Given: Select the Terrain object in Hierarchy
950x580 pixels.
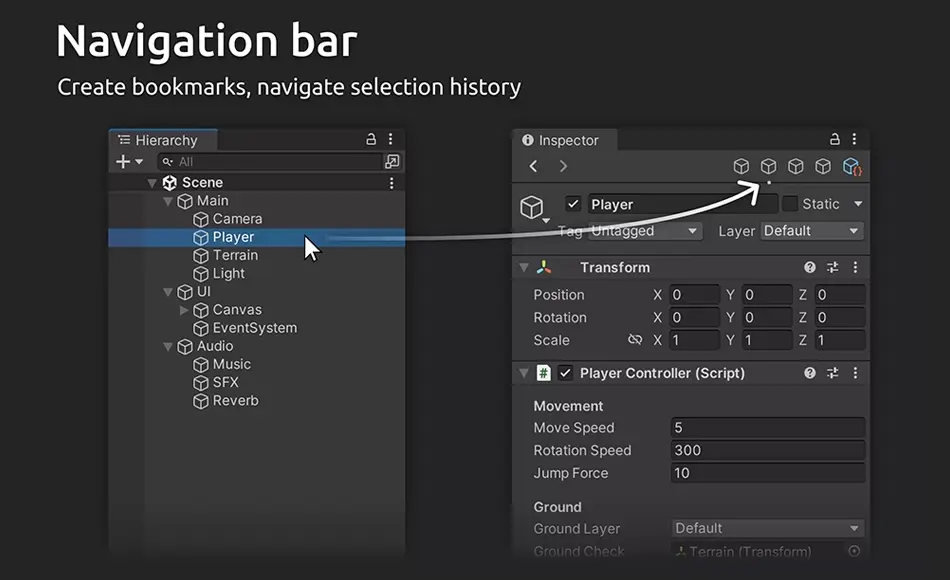Looking at the screenshot, I should 235,255.
